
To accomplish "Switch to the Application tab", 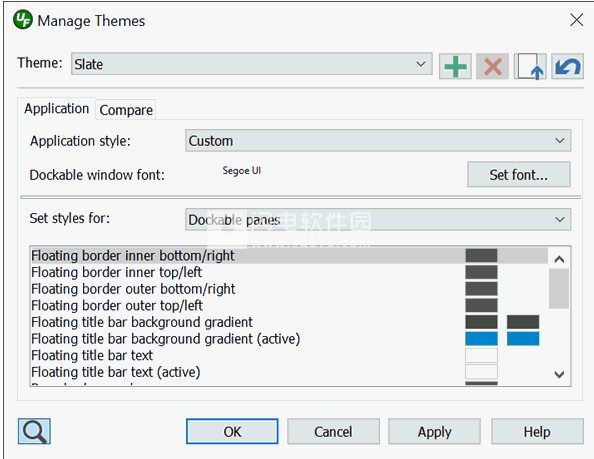I will click(56, 109).
